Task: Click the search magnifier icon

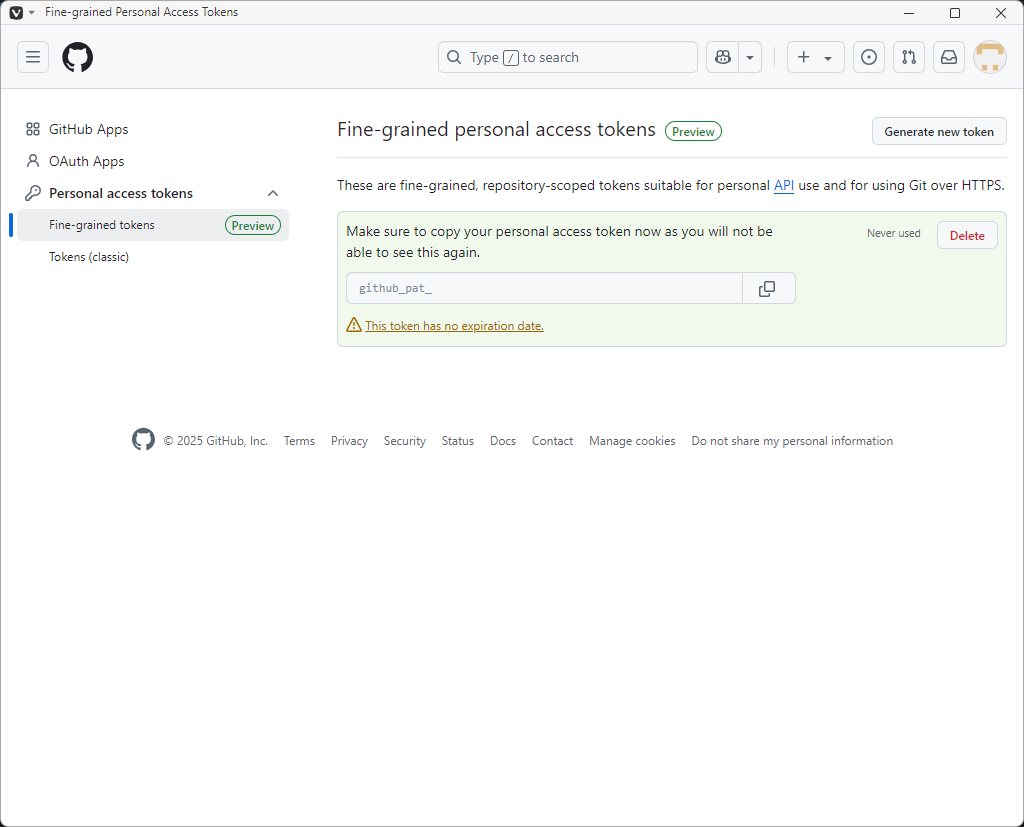Action: pos(453,57)
